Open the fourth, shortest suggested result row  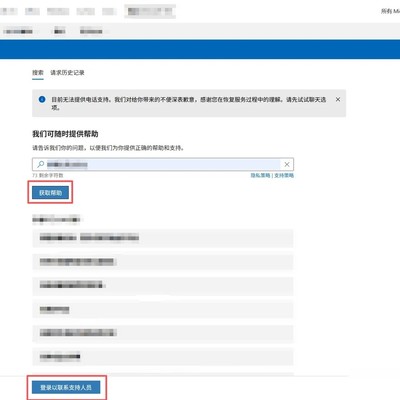163,310
